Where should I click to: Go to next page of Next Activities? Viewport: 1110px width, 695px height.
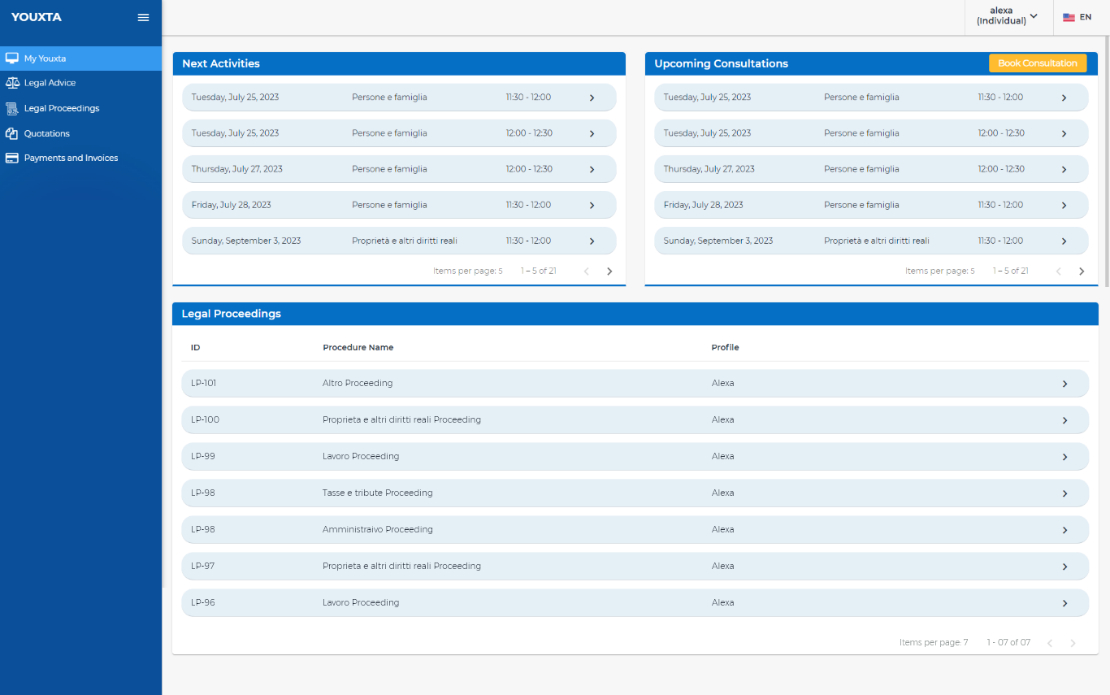609,271
